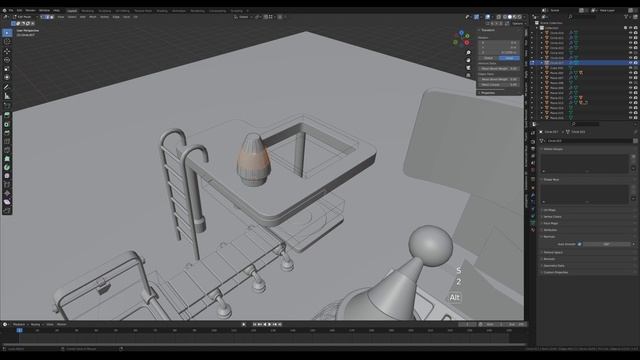Open the Render properties tab icon

(x=533, y=142)
